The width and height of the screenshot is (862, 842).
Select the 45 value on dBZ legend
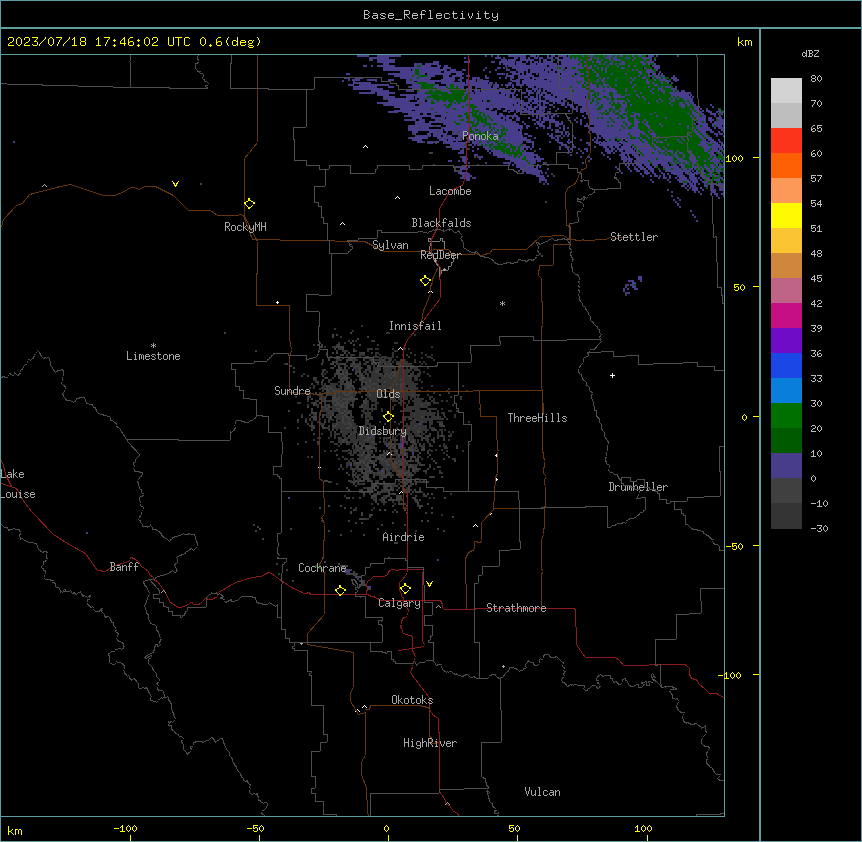click(816, 279)
